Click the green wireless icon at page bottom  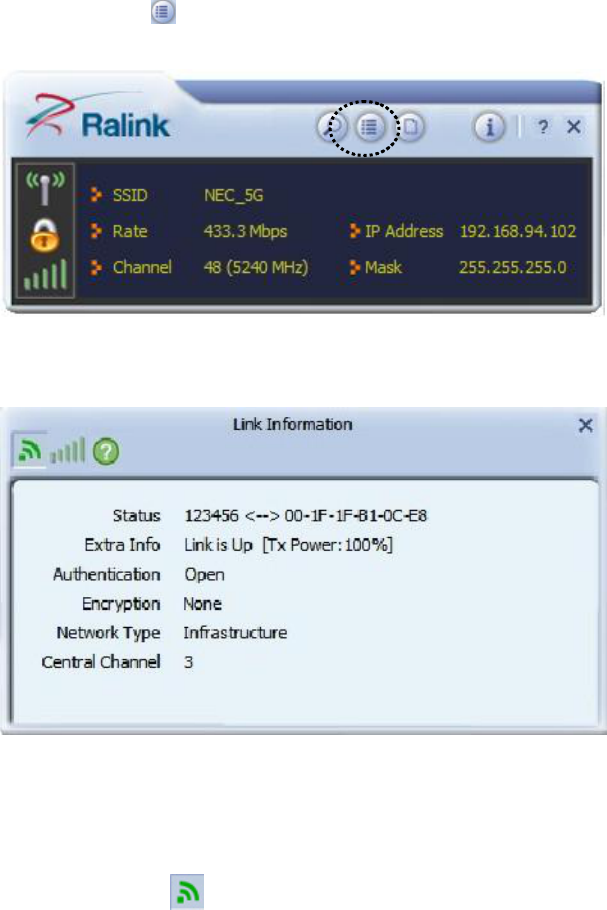pyautogui.click(x=187, y=891)
